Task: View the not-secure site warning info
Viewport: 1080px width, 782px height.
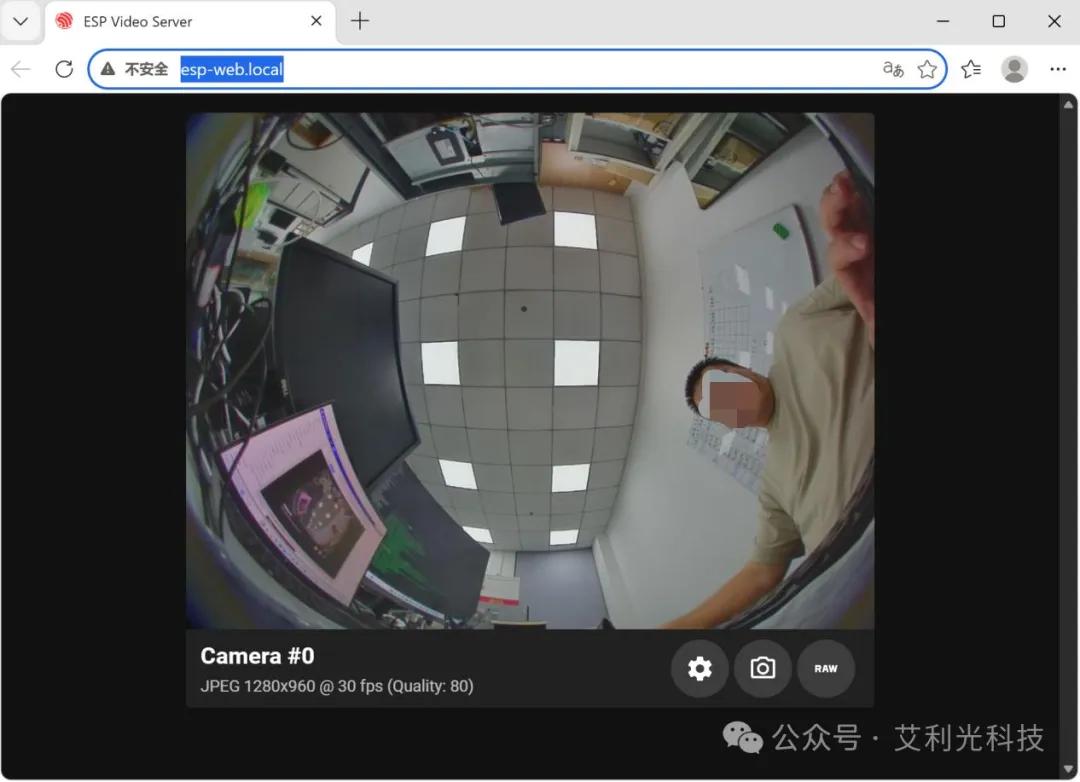Action: point(134,69)
